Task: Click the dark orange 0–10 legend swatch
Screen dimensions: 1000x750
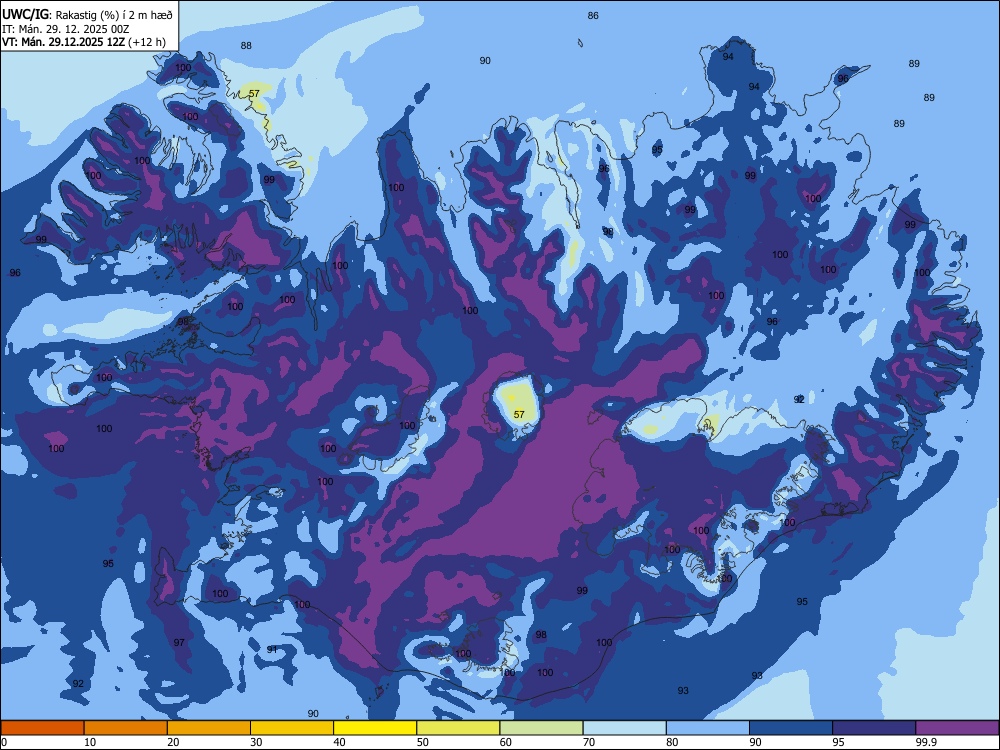Action: (x=42, y=728)
